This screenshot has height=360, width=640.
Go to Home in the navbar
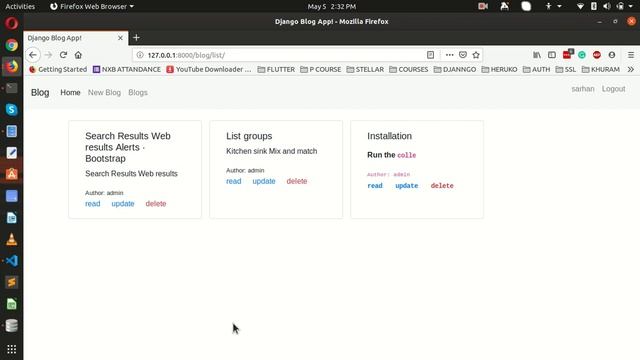click(x=70, y=93)
